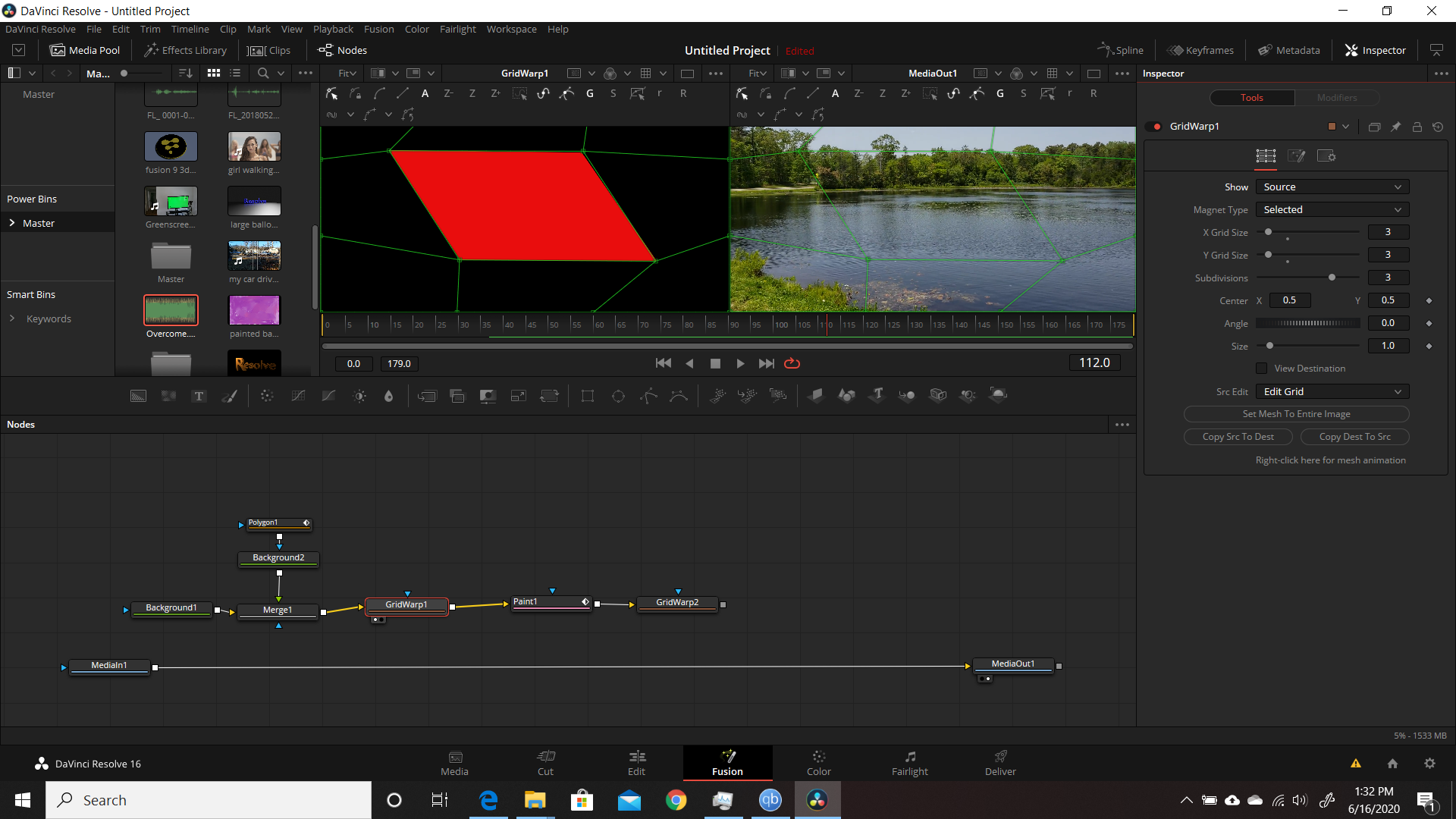Lock the GridWarp1 tool controls
The width and height of the screenshot is (1456, 819).
[1417, 127]
